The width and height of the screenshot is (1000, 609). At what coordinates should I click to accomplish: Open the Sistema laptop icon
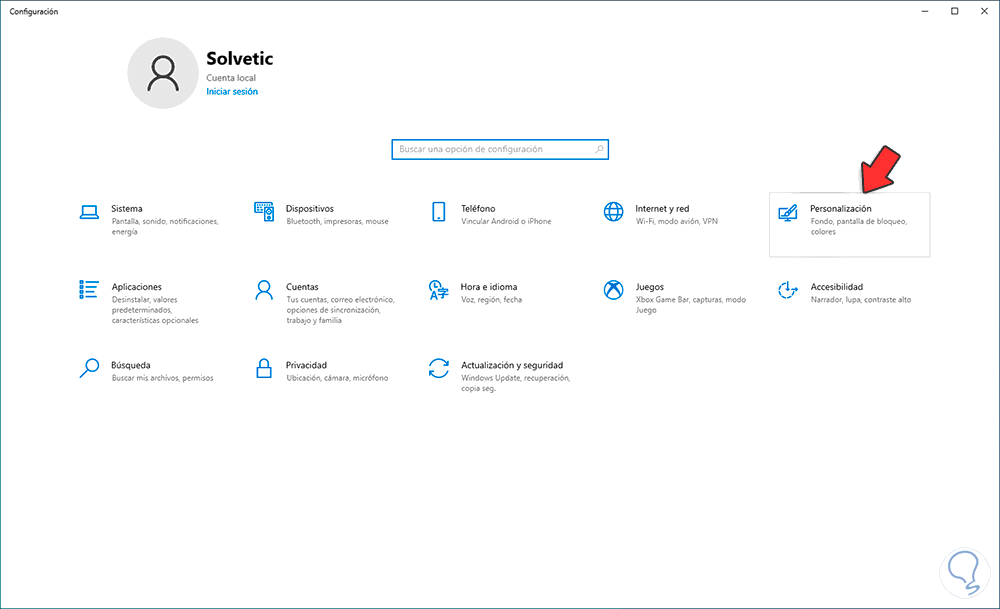coord(89,212)
